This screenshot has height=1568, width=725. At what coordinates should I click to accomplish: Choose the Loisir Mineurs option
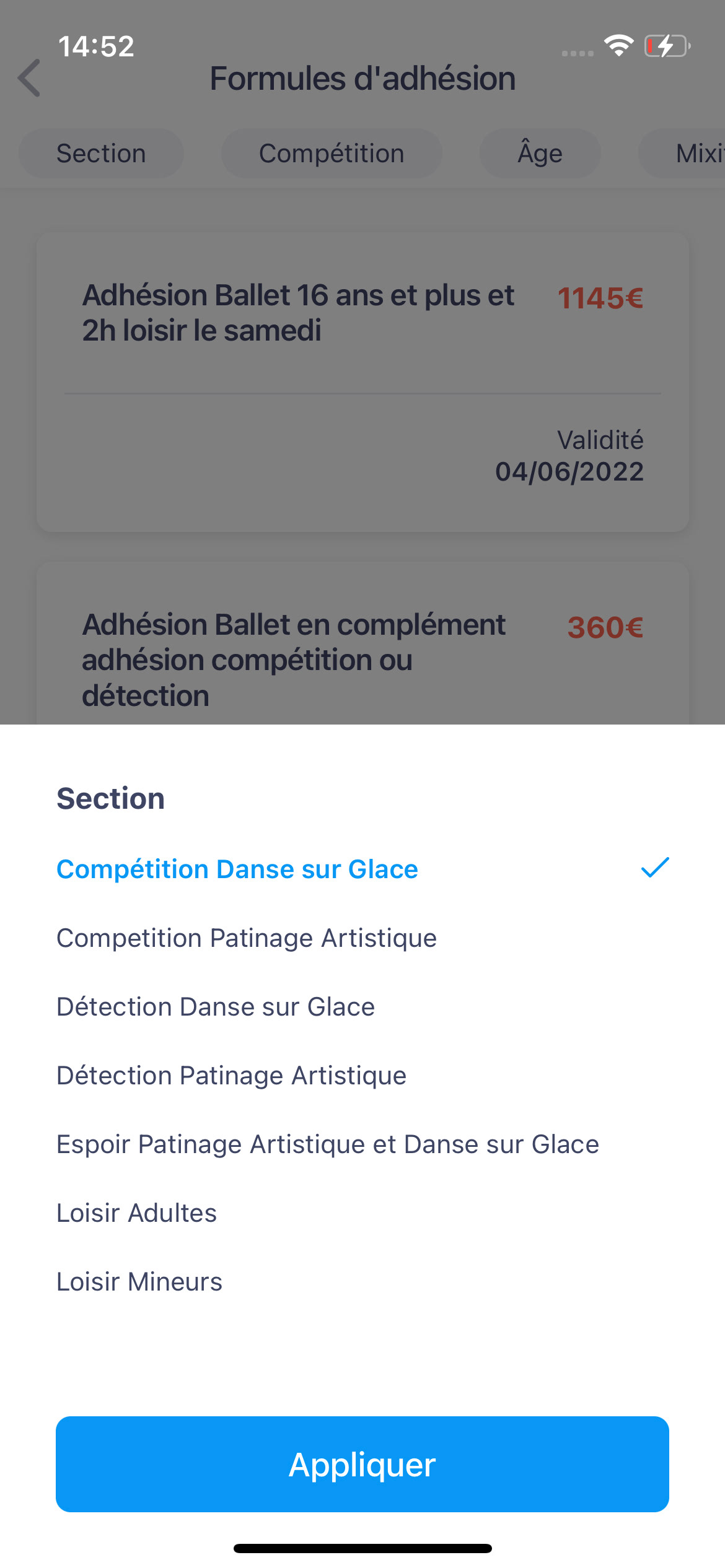click(139, 1282)
